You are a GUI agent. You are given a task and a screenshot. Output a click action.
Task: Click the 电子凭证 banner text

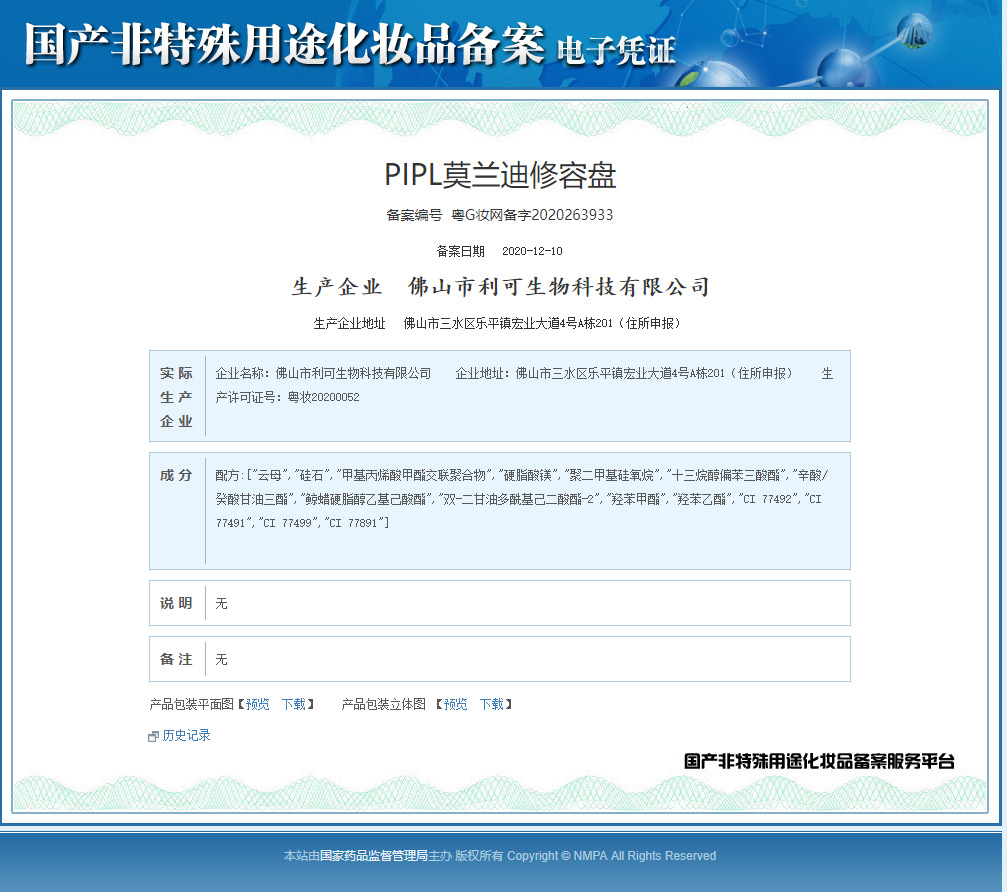pyautogui.click(x=616, y=51)
